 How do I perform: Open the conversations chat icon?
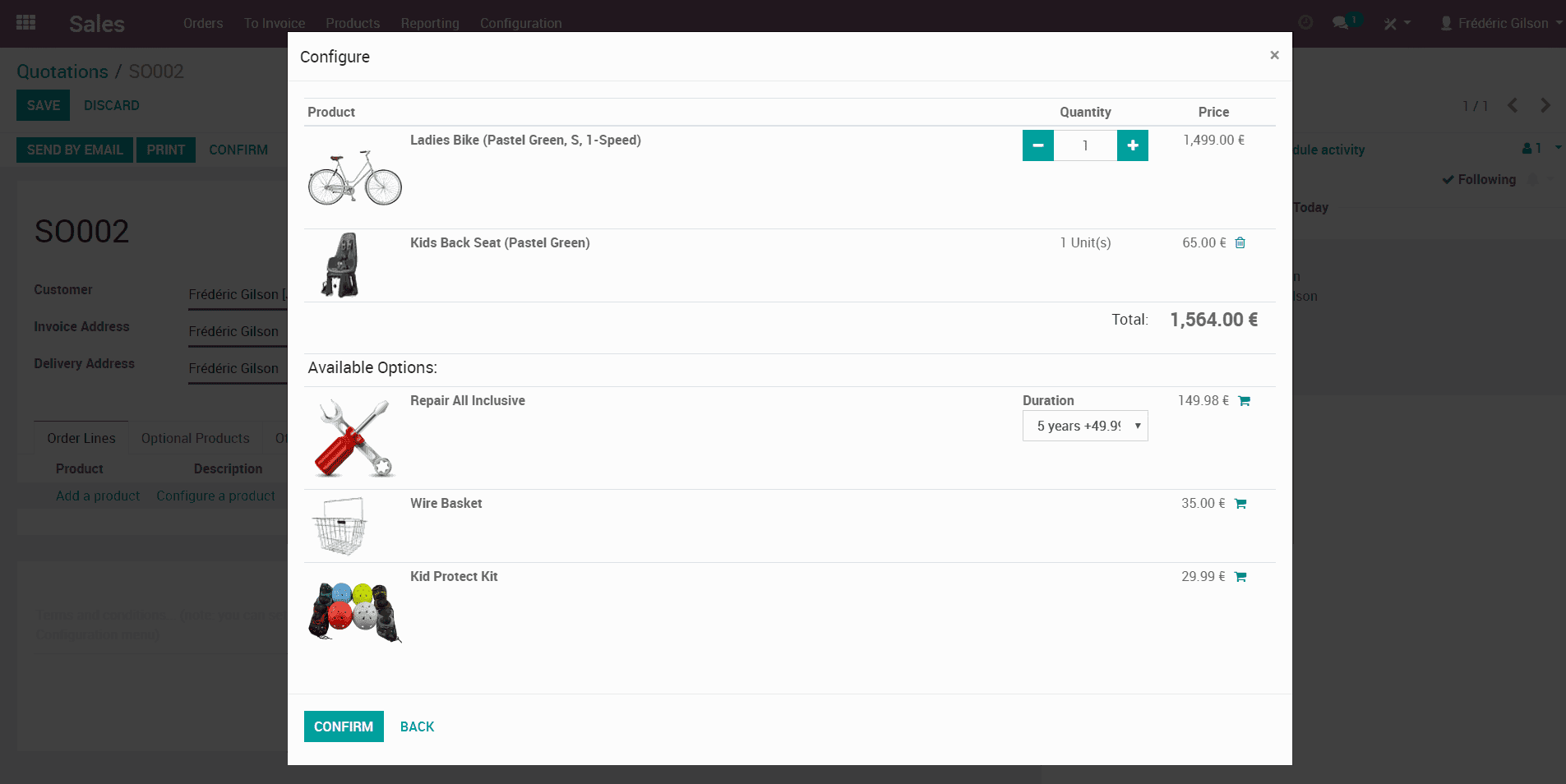[x=1342, y=22]
